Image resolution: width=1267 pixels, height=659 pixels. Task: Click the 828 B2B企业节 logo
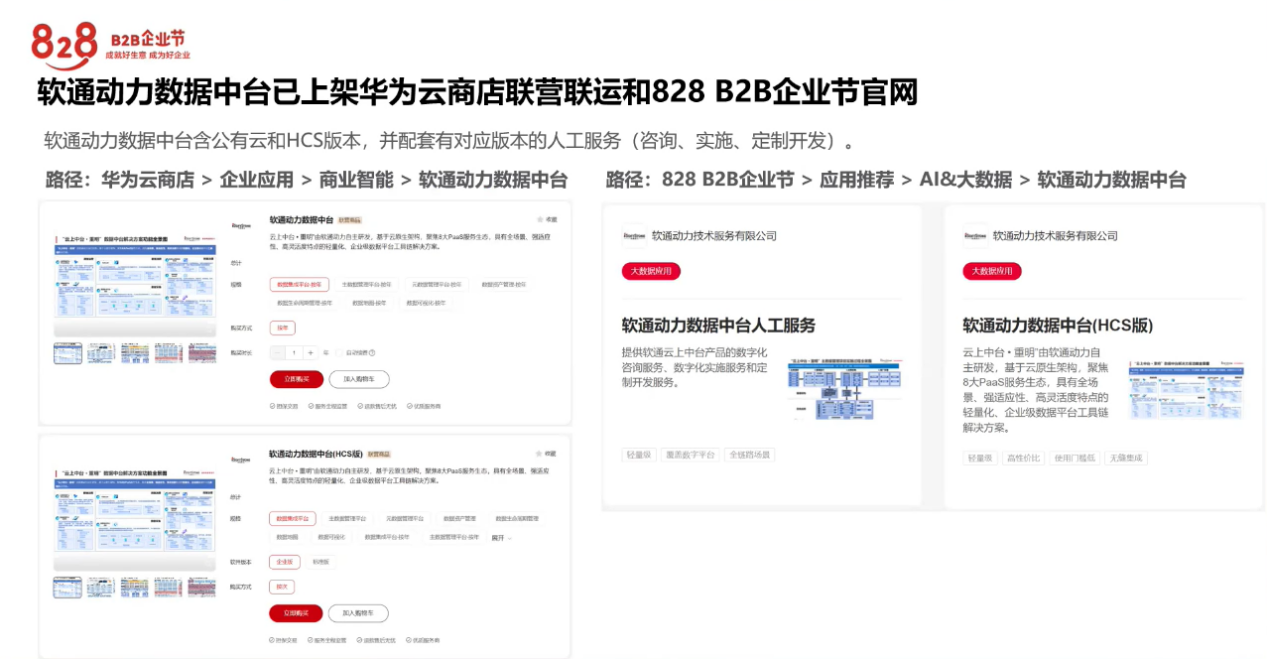tap(110, 44)
